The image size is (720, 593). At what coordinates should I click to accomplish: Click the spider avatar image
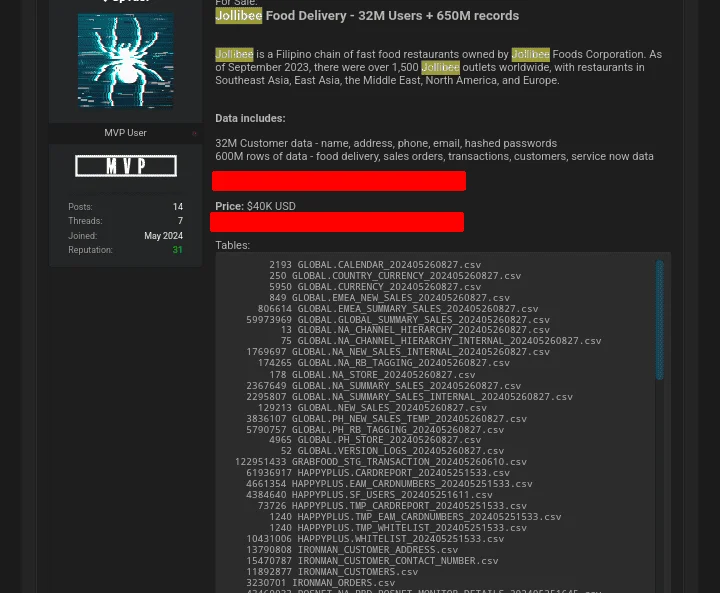(125, 61)
